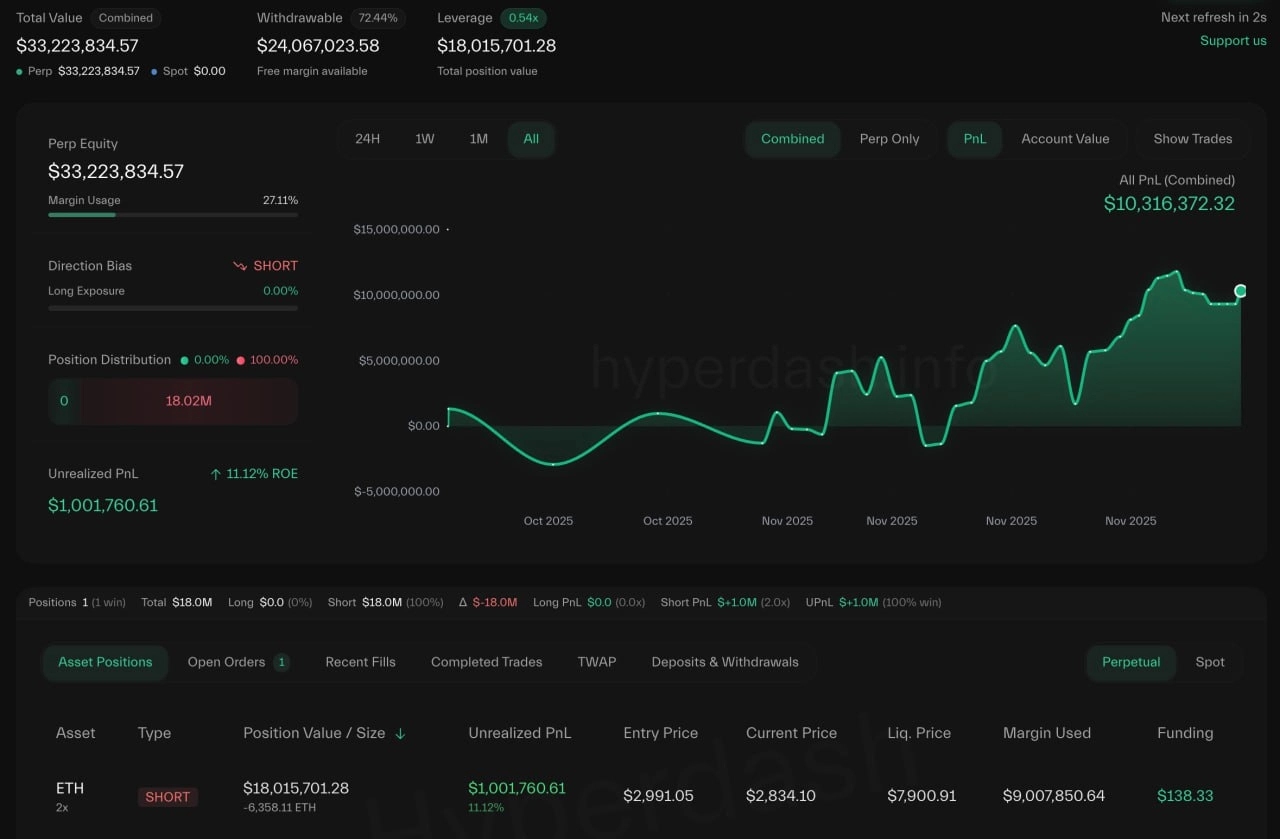Viewport: 1280px width, 839px height.
Task: Click the 72.44% Withdrawable badge
Action: pyautogui.click(x=378, y=17)
